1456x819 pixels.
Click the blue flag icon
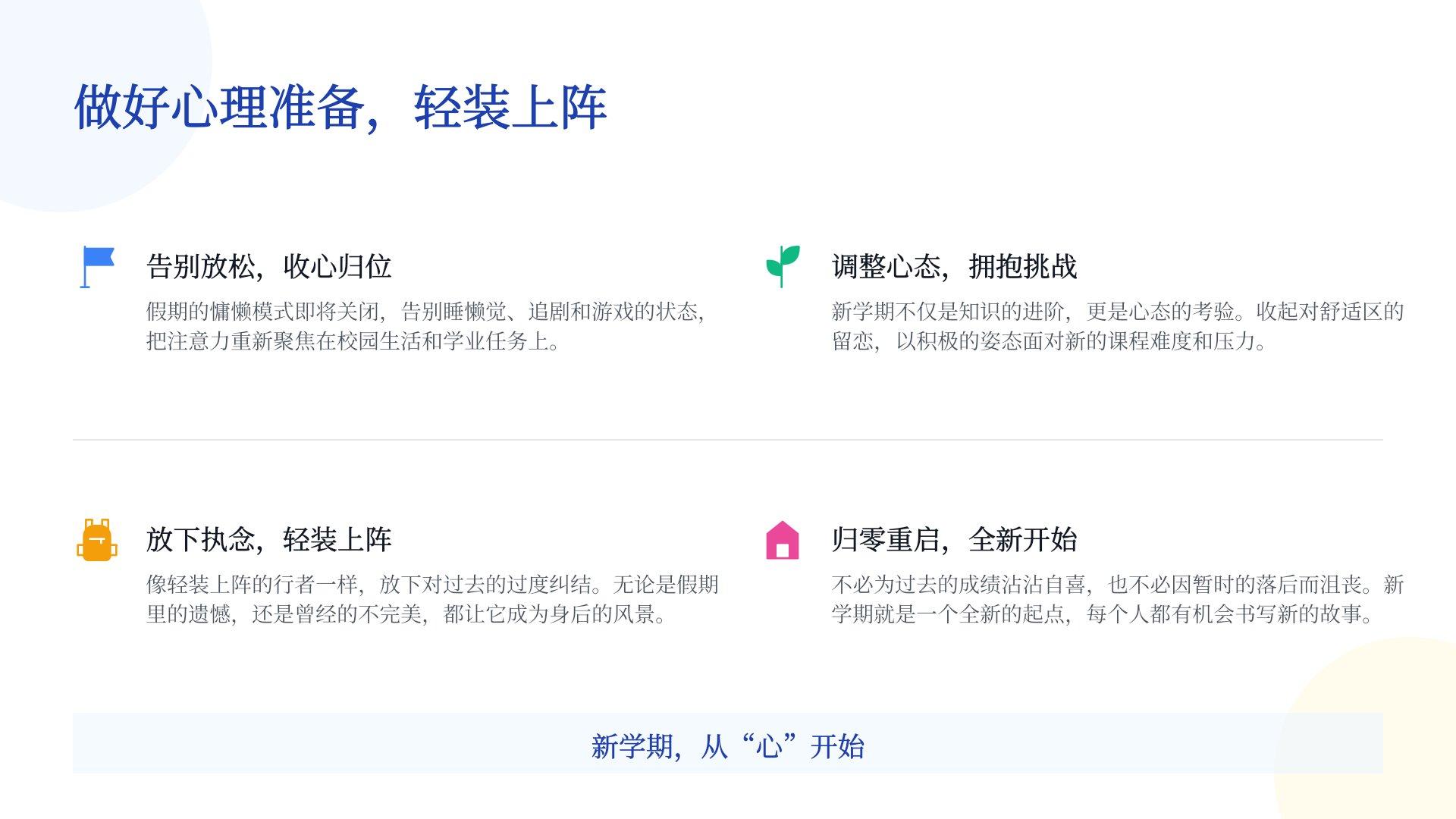(97, 267)
